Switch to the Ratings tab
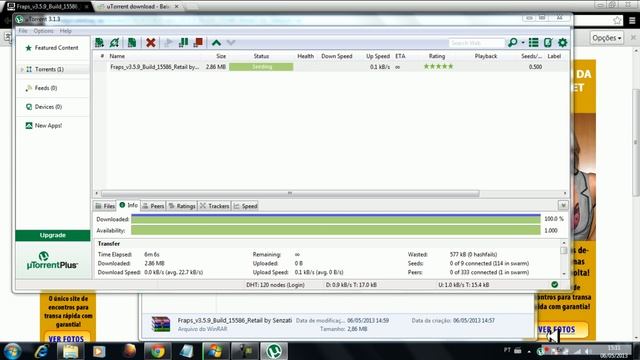 [x=182, y=206]
